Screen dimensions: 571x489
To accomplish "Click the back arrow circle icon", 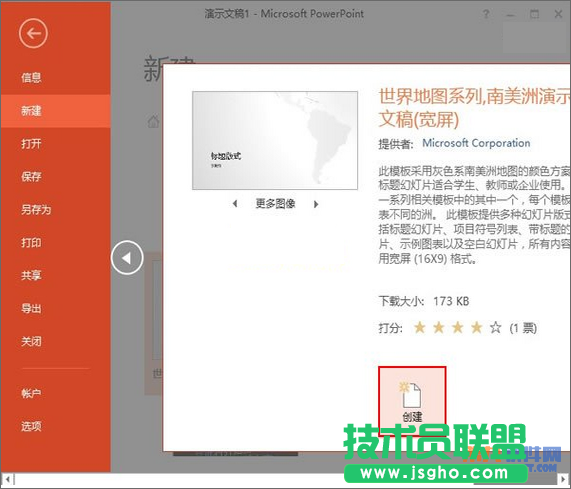I will point(33,34).
